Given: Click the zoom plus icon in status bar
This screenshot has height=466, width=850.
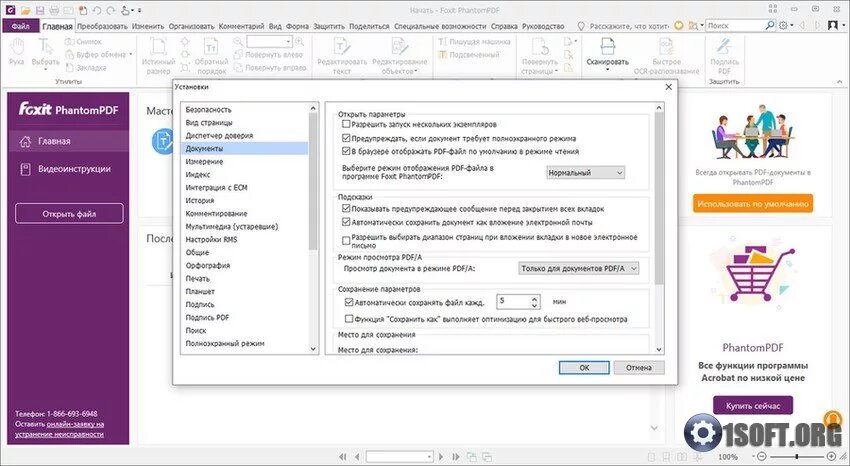Looking at the screenshot, I should pyautogui.click(x=832, y=457).
